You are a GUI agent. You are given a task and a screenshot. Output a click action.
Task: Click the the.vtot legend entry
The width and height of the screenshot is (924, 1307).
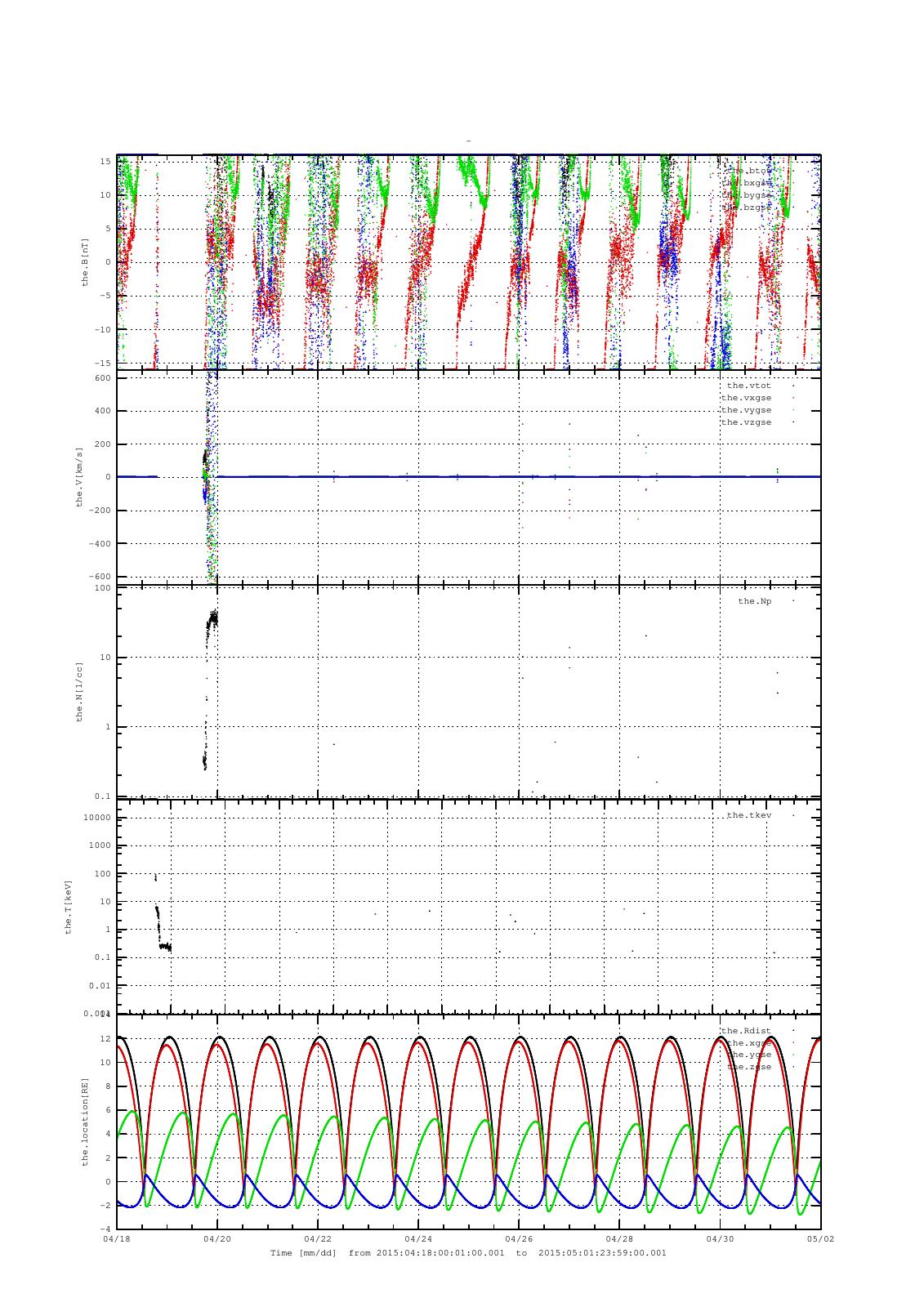748,386
